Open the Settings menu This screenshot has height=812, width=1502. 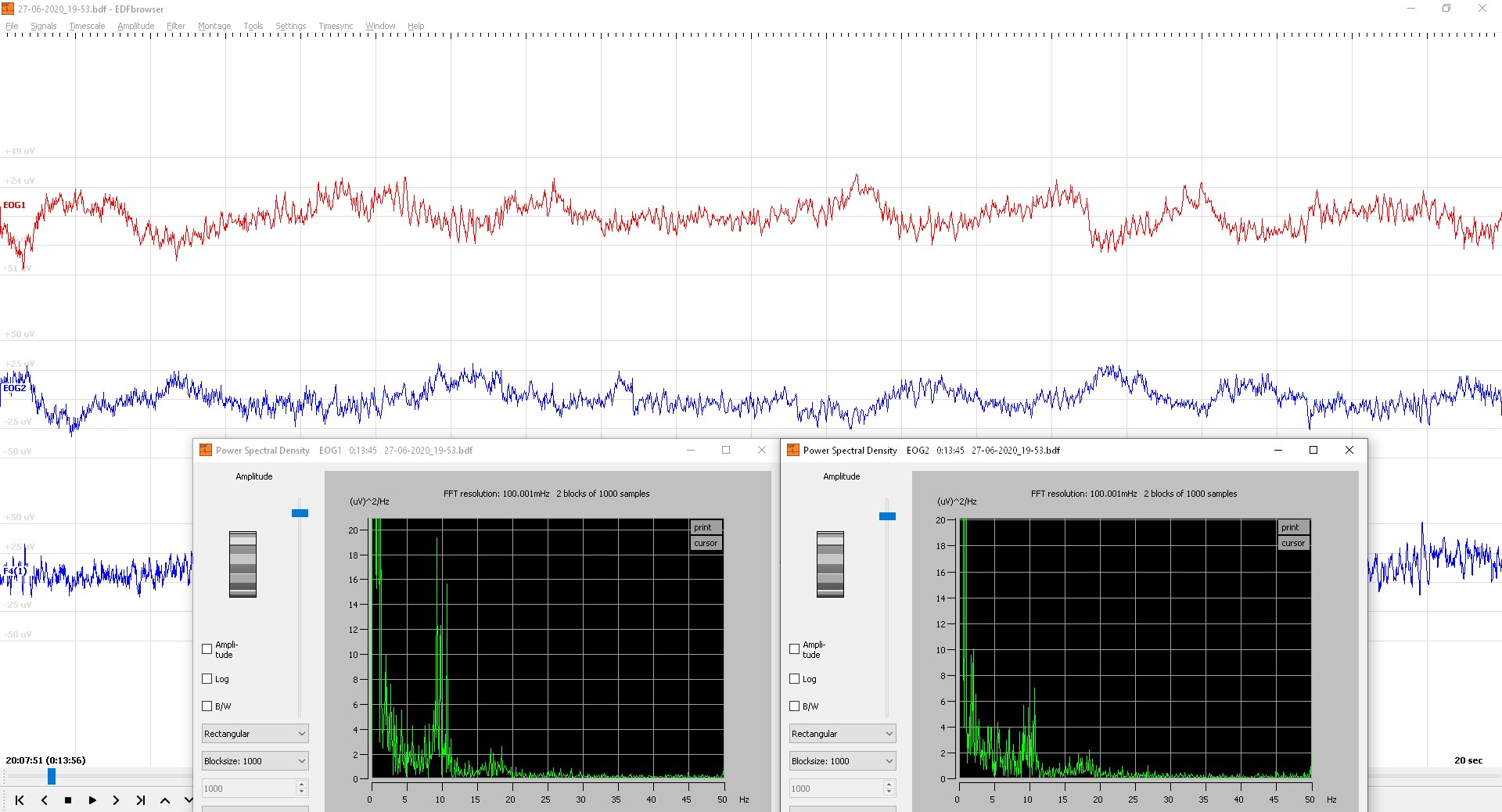(291, 26)
